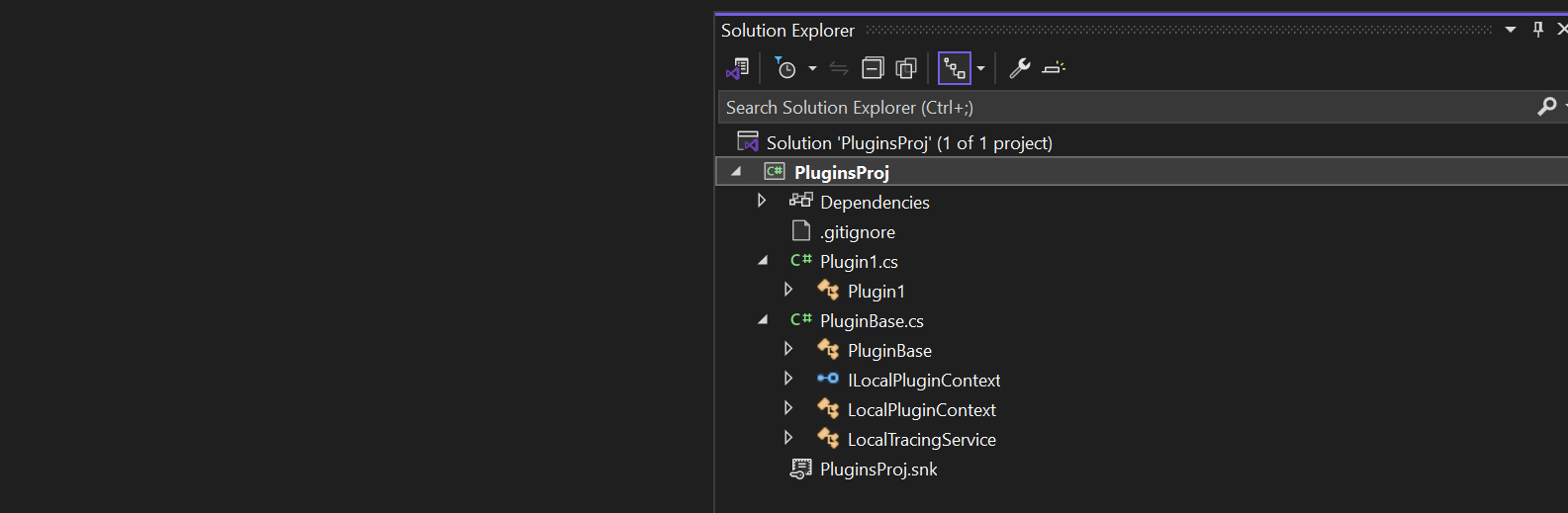Expand the ILocalPluginContext interface node
The width and height of the screenshot is (1568, 513).
788,379
